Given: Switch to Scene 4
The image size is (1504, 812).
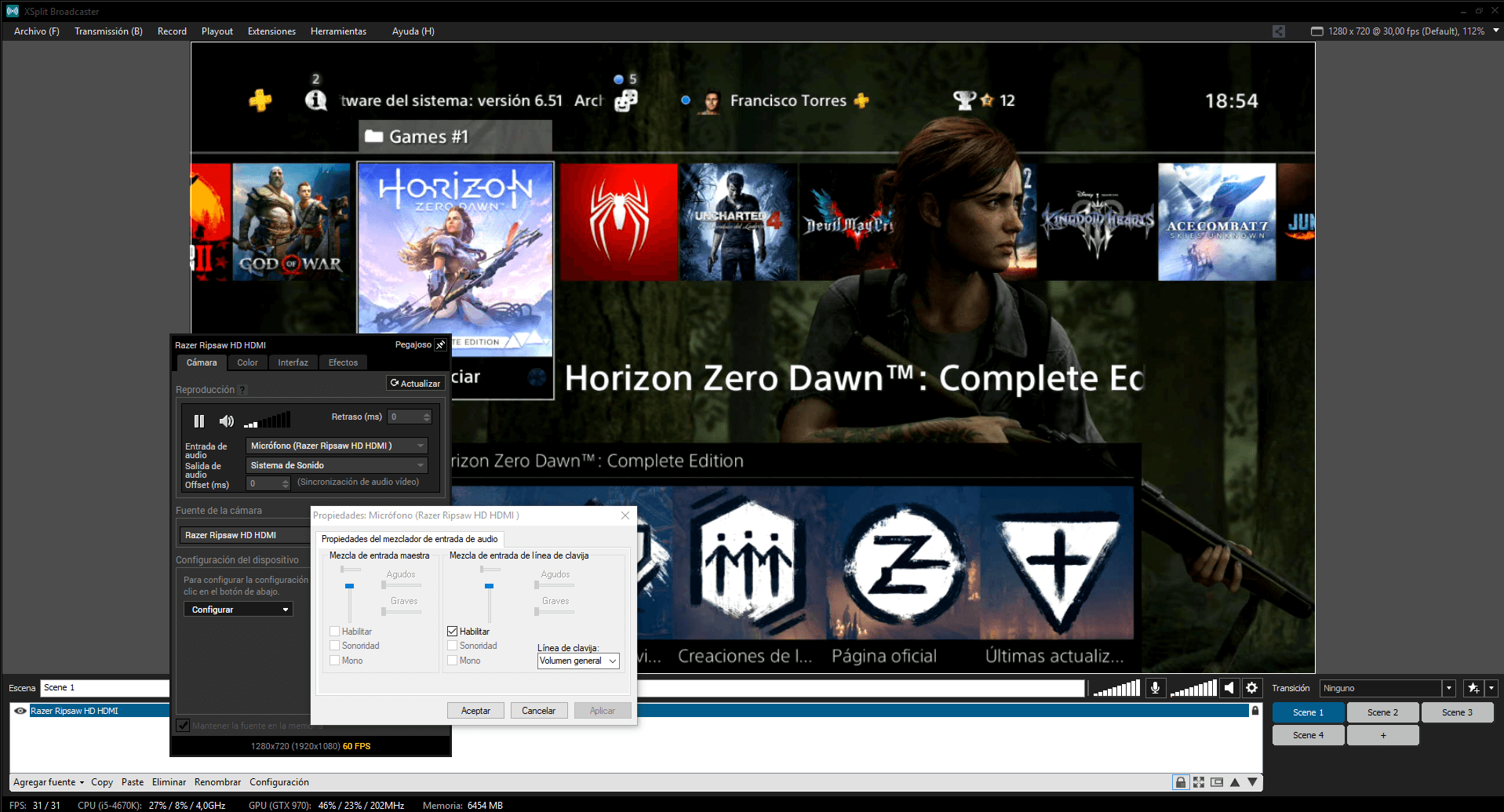Looking at the screenshot, I should coord(1308,735).
